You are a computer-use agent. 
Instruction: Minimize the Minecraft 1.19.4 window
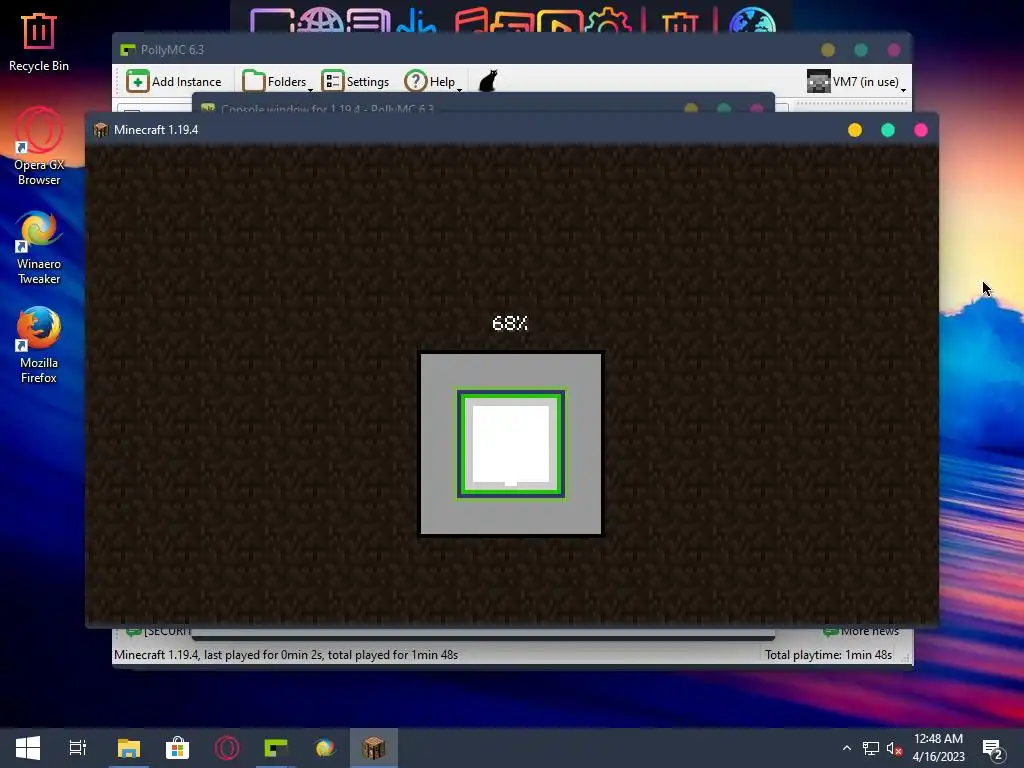coord(854,130)
